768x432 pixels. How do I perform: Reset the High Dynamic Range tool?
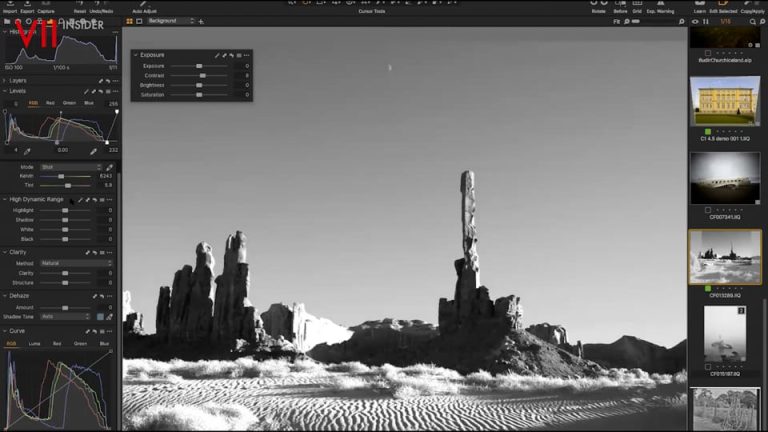pyautogui.click(x=95, y=200)
